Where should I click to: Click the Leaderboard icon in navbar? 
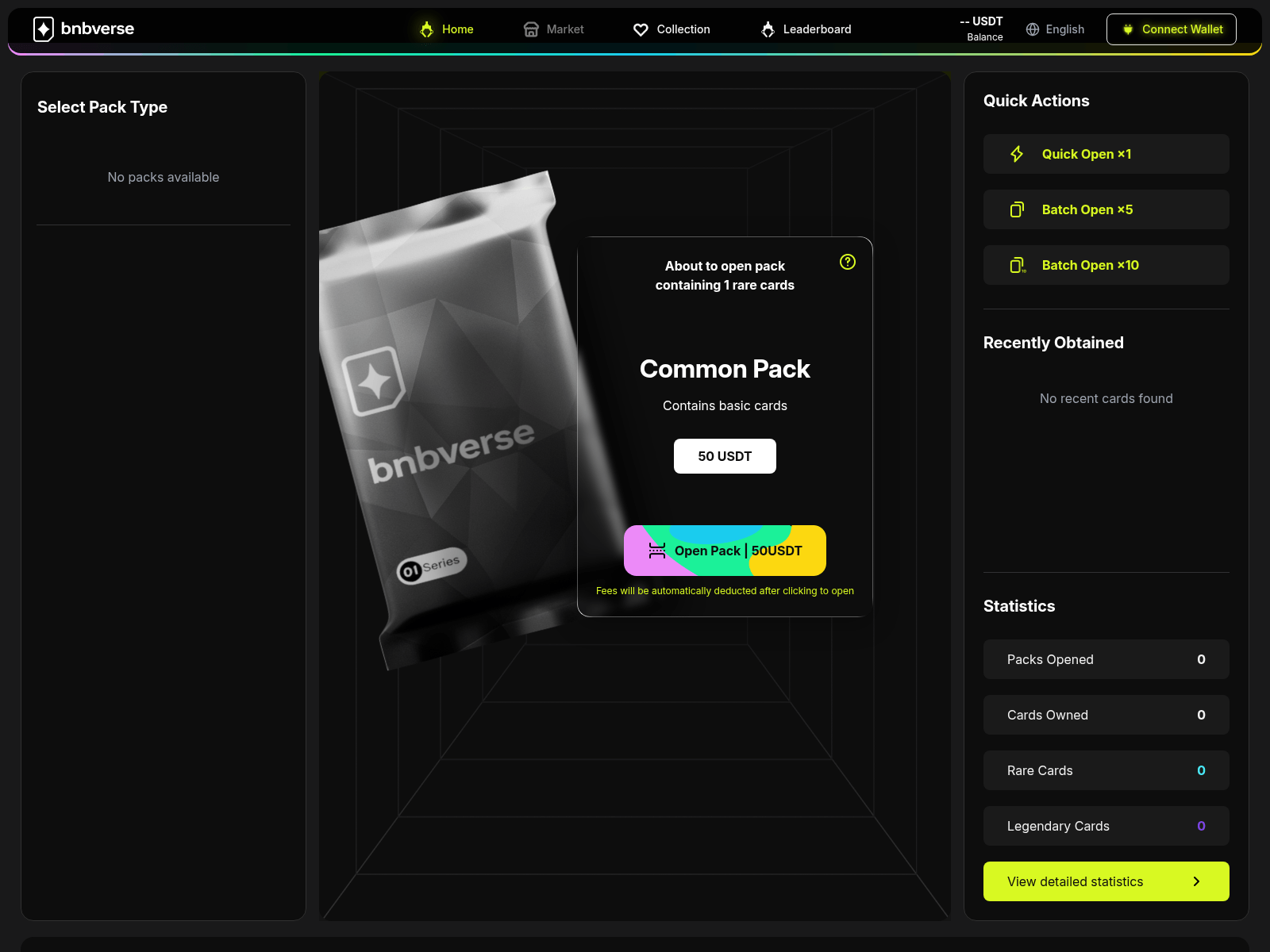pyautogui.click(x=768, y=29)
